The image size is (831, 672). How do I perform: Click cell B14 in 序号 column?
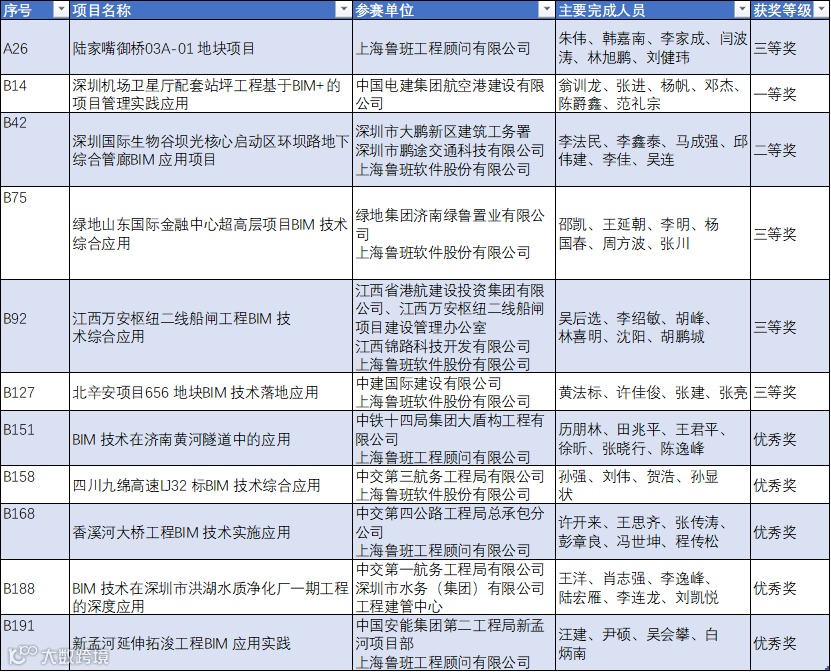pyautogui.click(x=35, y=93)
